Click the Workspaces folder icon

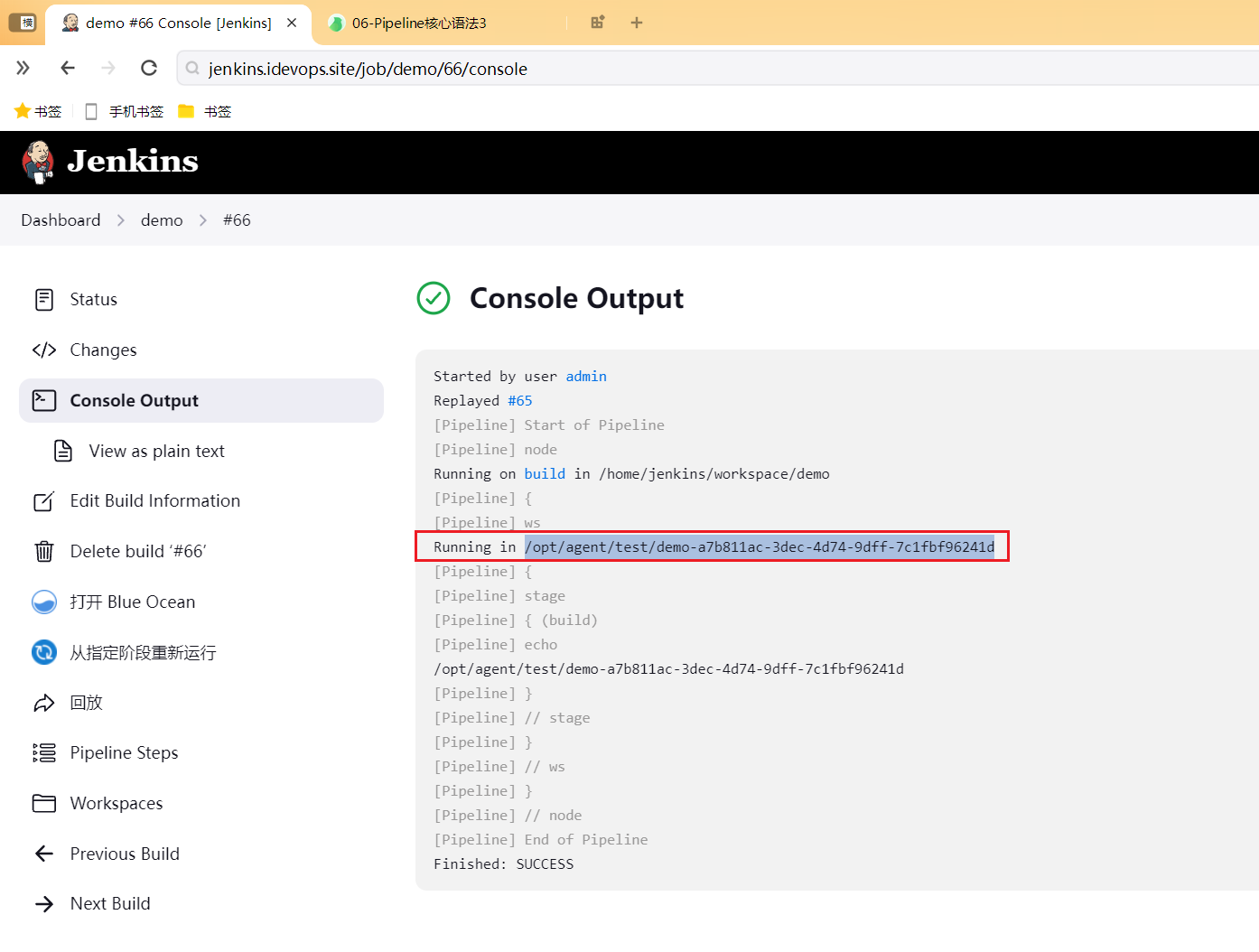pos(44,803)
